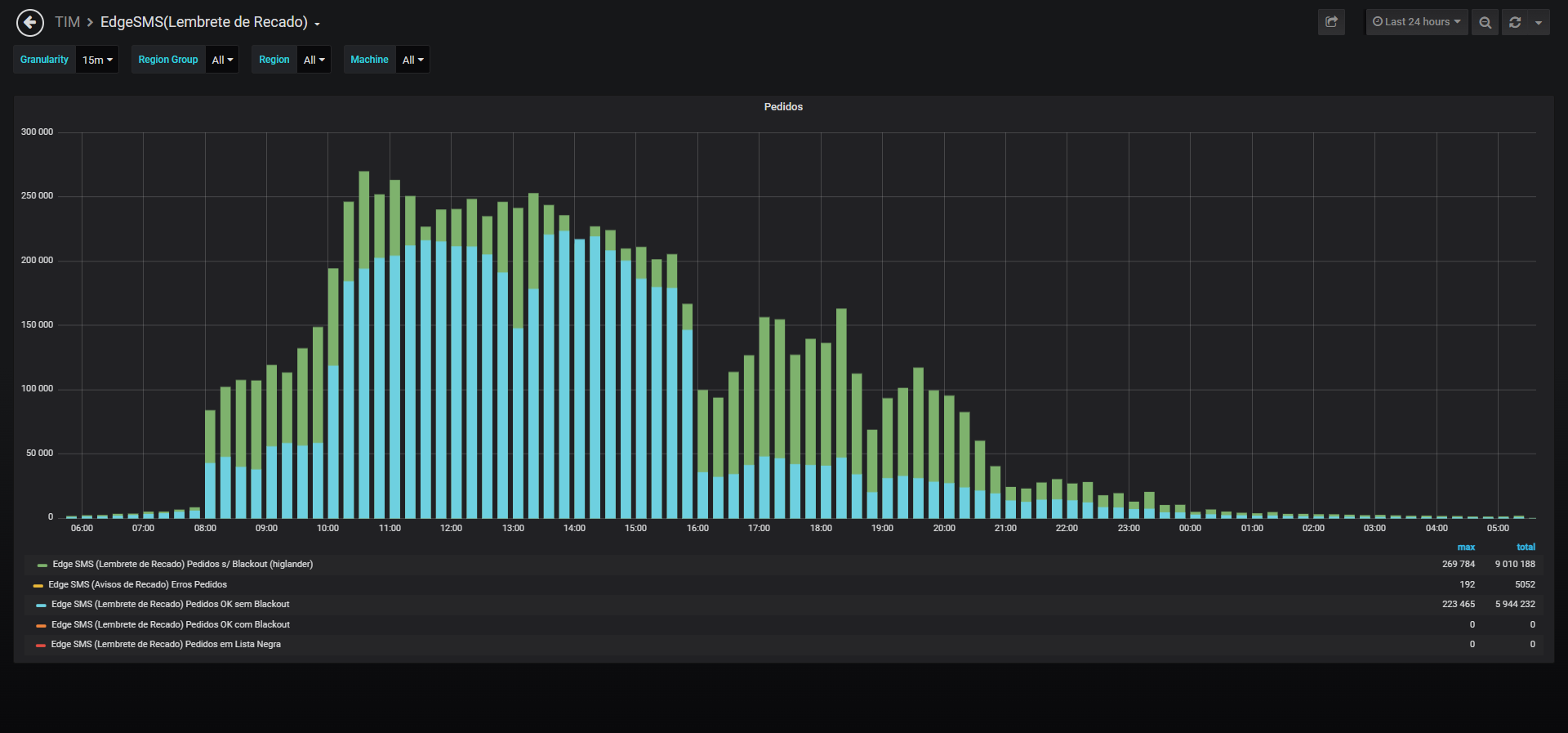This screenshot has height=733, width=1568.
Task: Click the back arrow circle icon
Action: (x=30, y=22)
